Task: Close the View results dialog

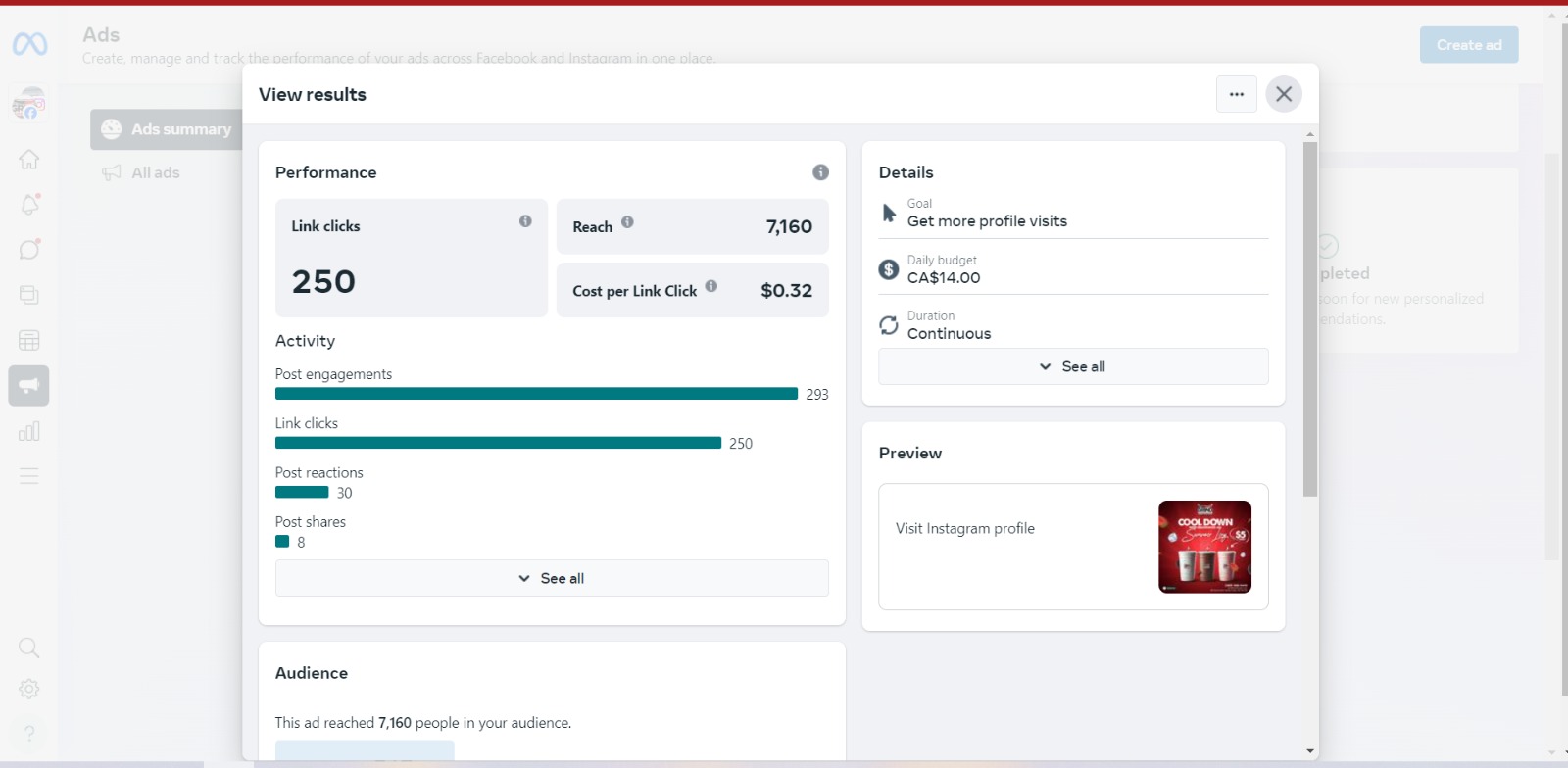Action: coord(1283,95)
